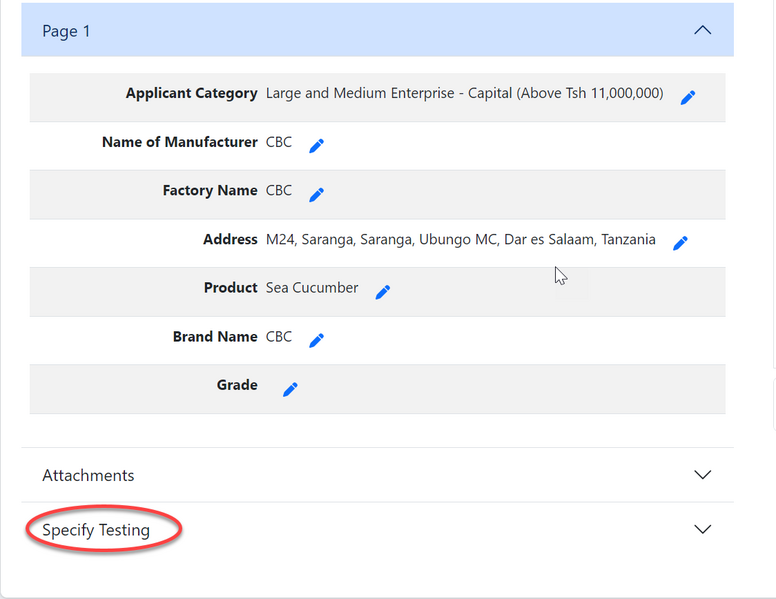Collapse Page 1 section using the chevron

click(x=703, y=30)
